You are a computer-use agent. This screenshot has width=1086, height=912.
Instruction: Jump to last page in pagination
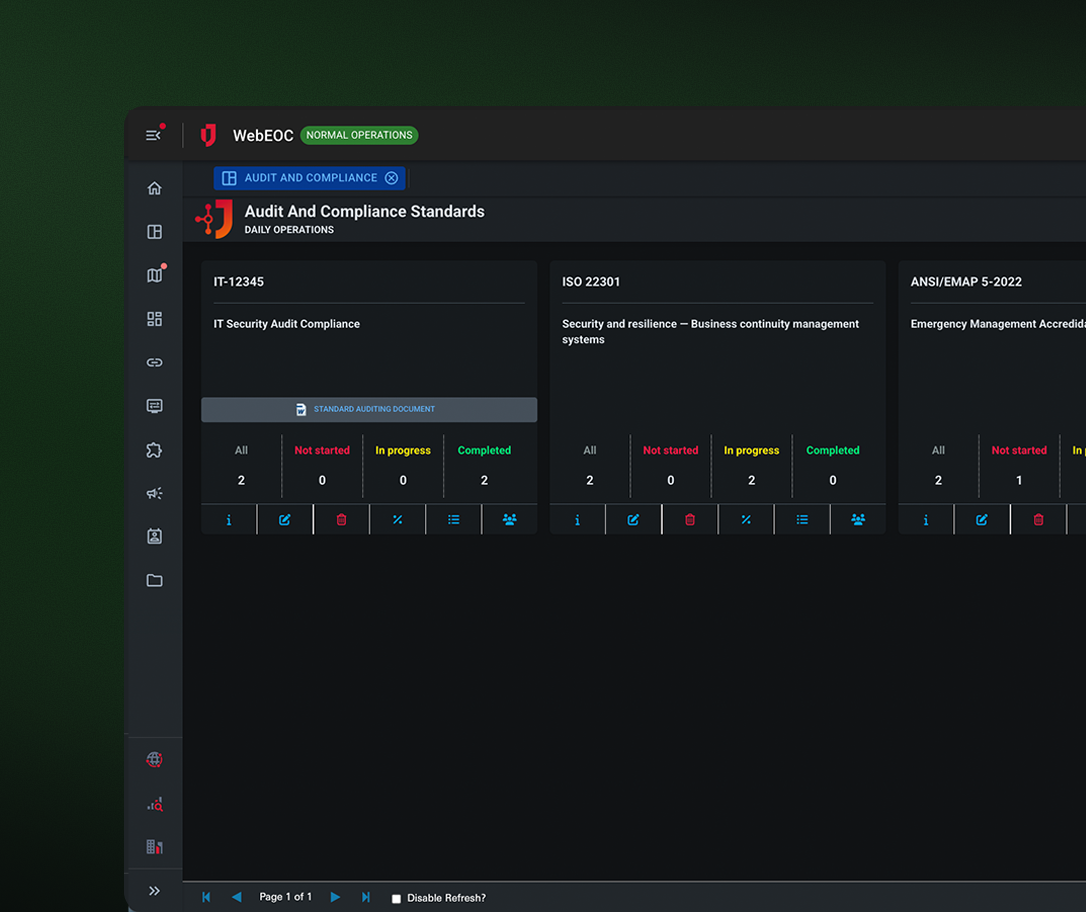(x=366, y=897)
